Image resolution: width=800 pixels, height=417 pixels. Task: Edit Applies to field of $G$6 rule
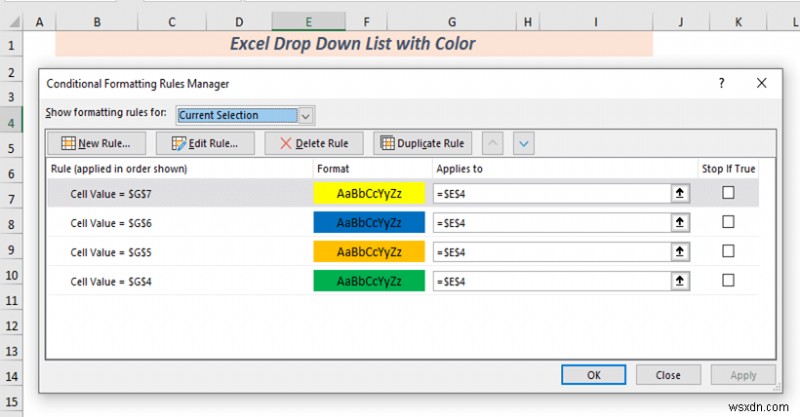(x=552, y=223)
